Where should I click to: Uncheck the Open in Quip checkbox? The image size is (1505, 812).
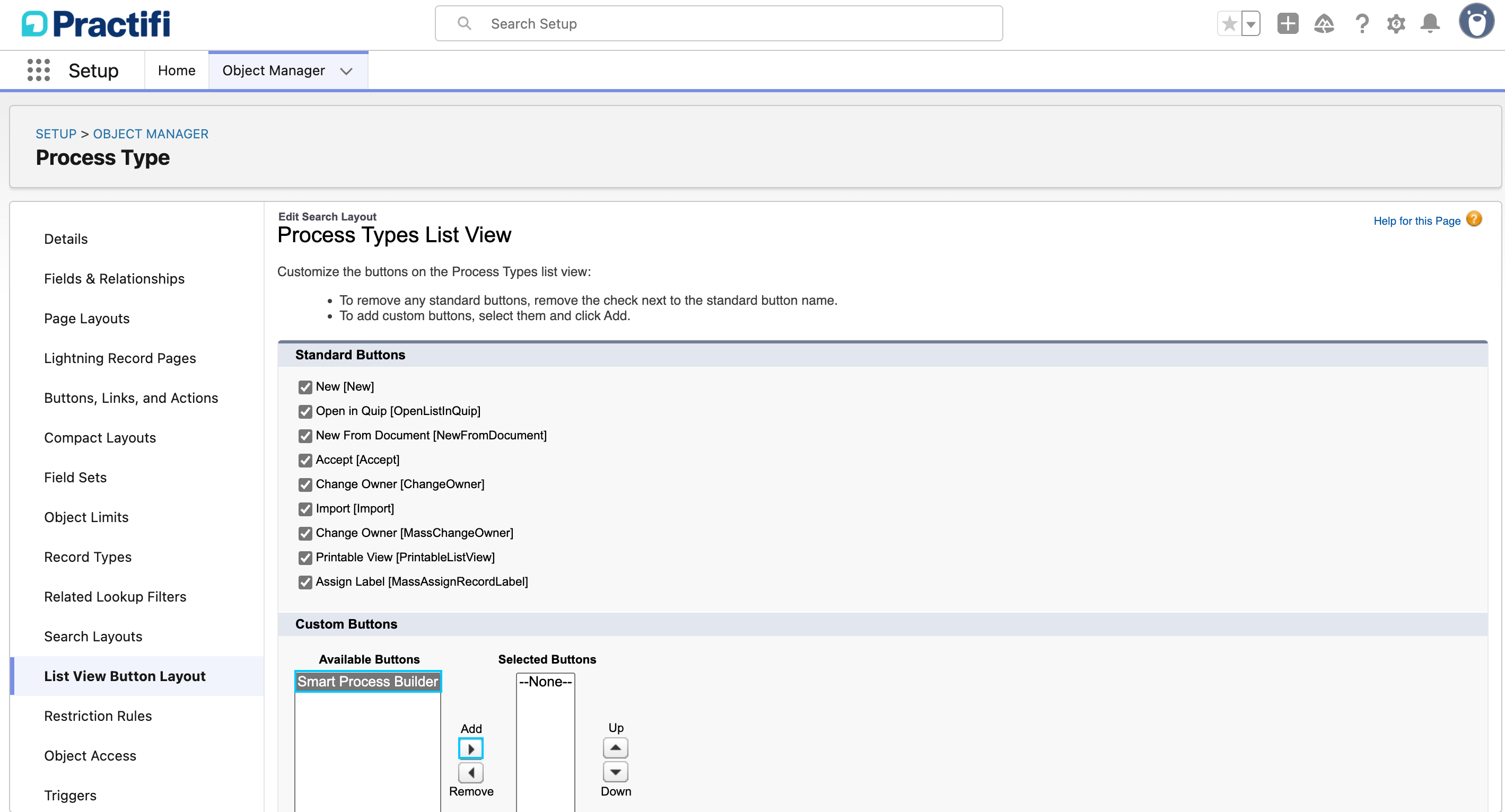305,411
